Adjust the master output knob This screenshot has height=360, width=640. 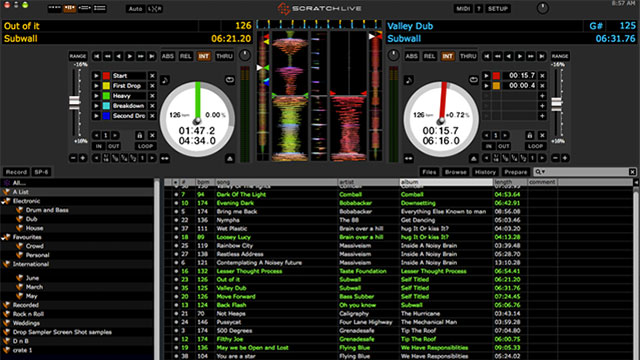click(542, 8)
